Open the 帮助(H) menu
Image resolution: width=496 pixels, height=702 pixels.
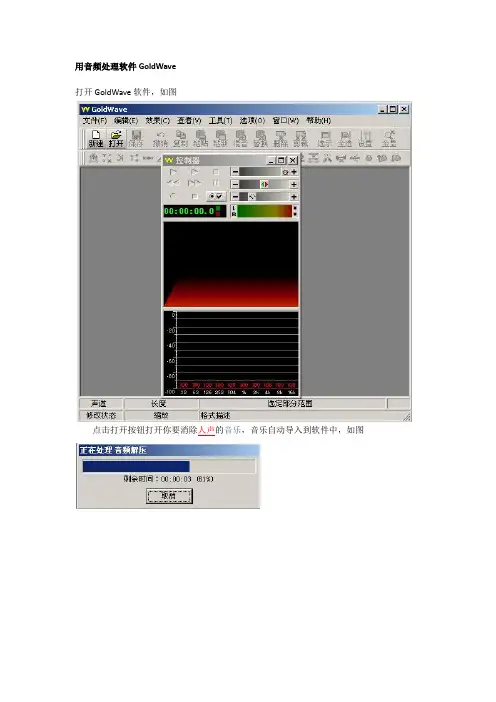[x=318, y=120]
